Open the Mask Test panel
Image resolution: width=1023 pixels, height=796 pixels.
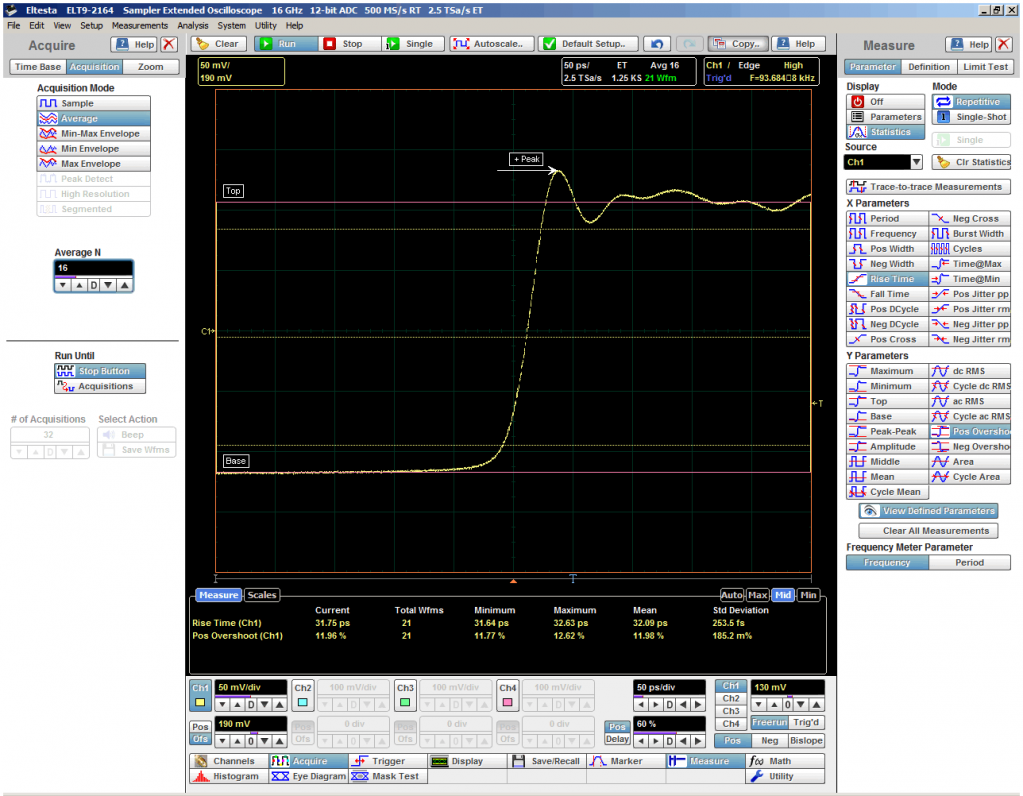[x=386, y=776]
